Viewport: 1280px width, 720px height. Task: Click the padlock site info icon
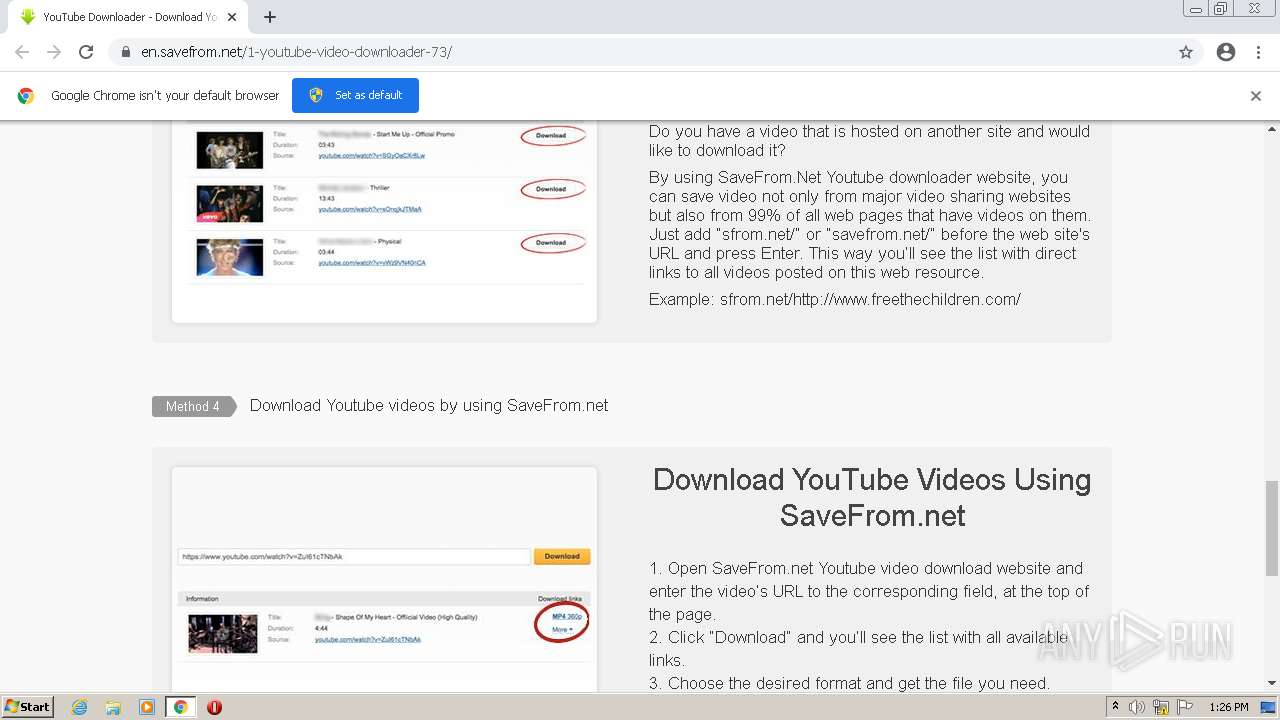click(126, 52)
